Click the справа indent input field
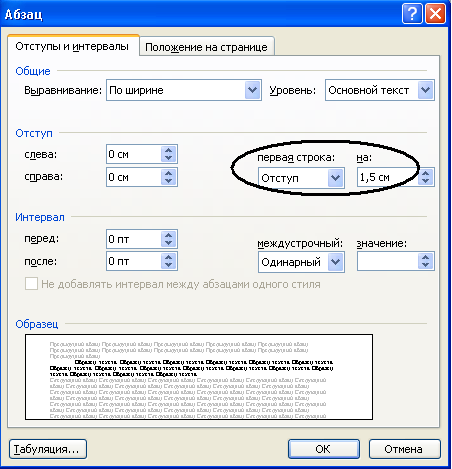This screenshot has height=469, width=452. click(x=134, y=177)
